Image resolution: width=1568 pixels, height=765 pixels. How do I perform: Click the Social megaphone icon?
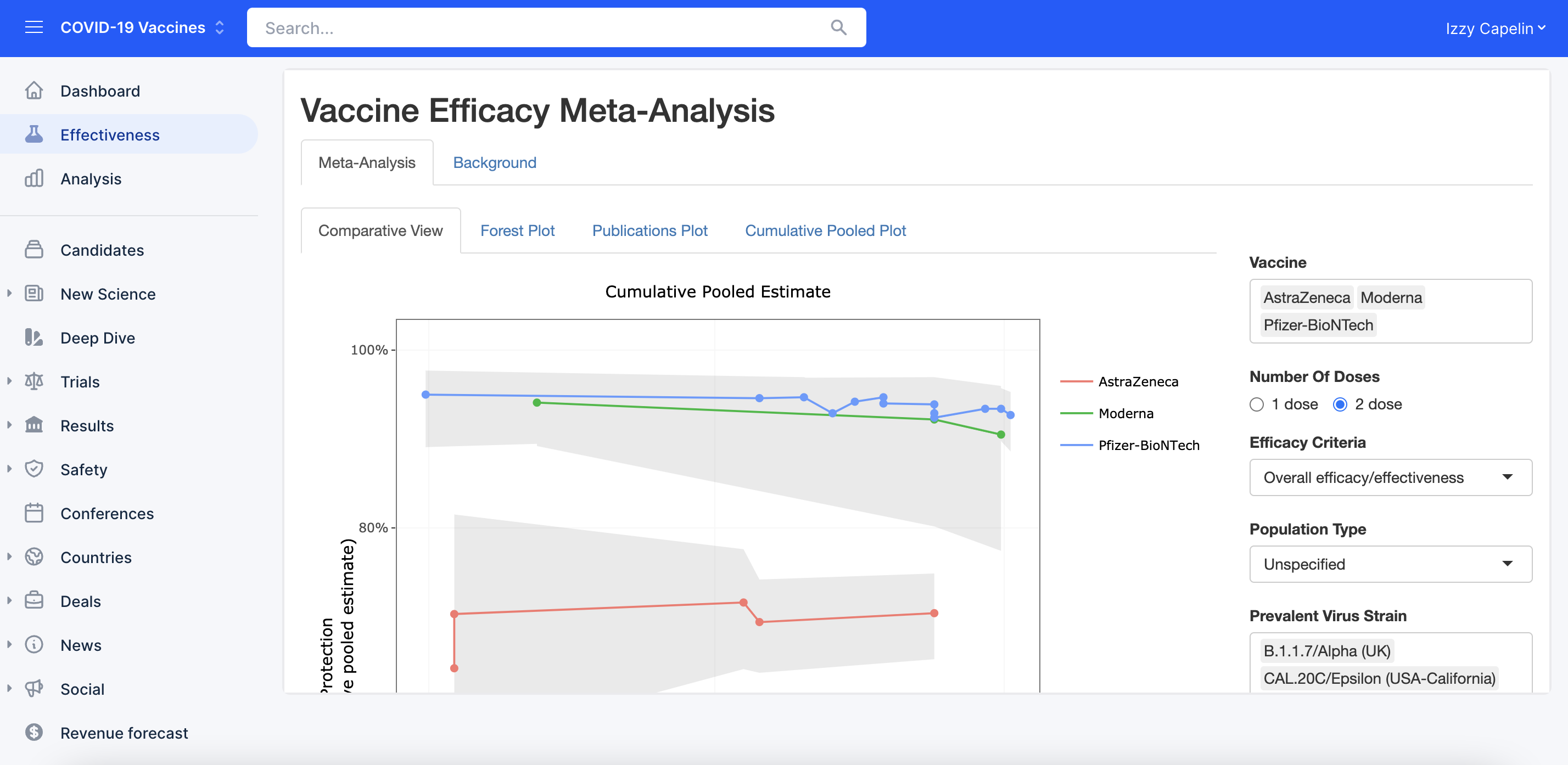click(34, 688)
